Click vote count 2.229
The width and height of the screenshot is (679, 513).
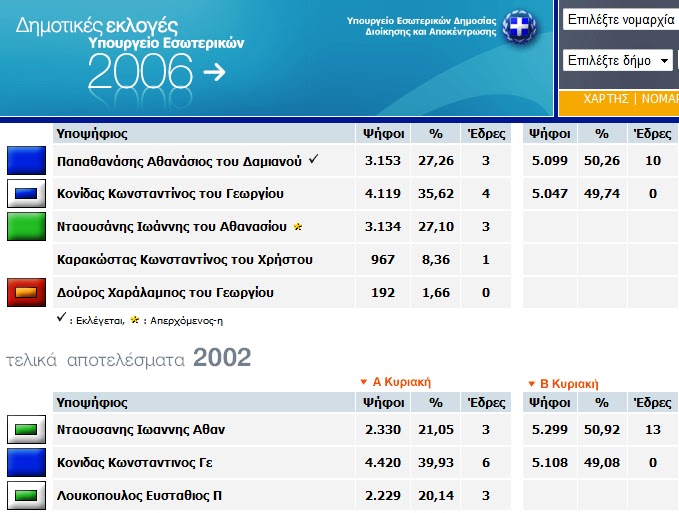pos(382,495)
